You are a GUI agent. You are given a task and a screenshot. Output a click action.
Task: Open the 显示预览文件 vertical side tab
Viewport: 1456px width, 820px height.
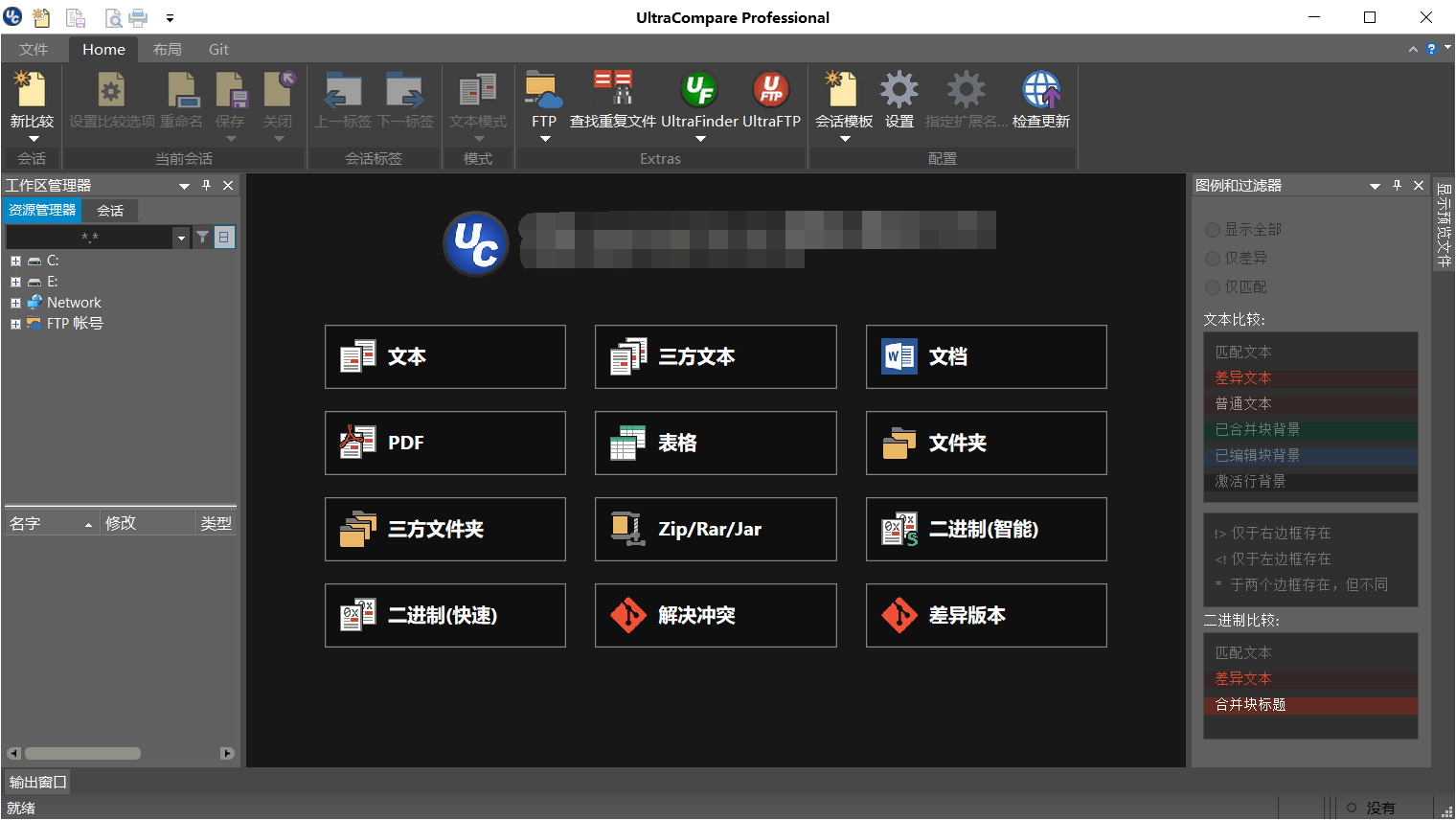[1444, 224]
